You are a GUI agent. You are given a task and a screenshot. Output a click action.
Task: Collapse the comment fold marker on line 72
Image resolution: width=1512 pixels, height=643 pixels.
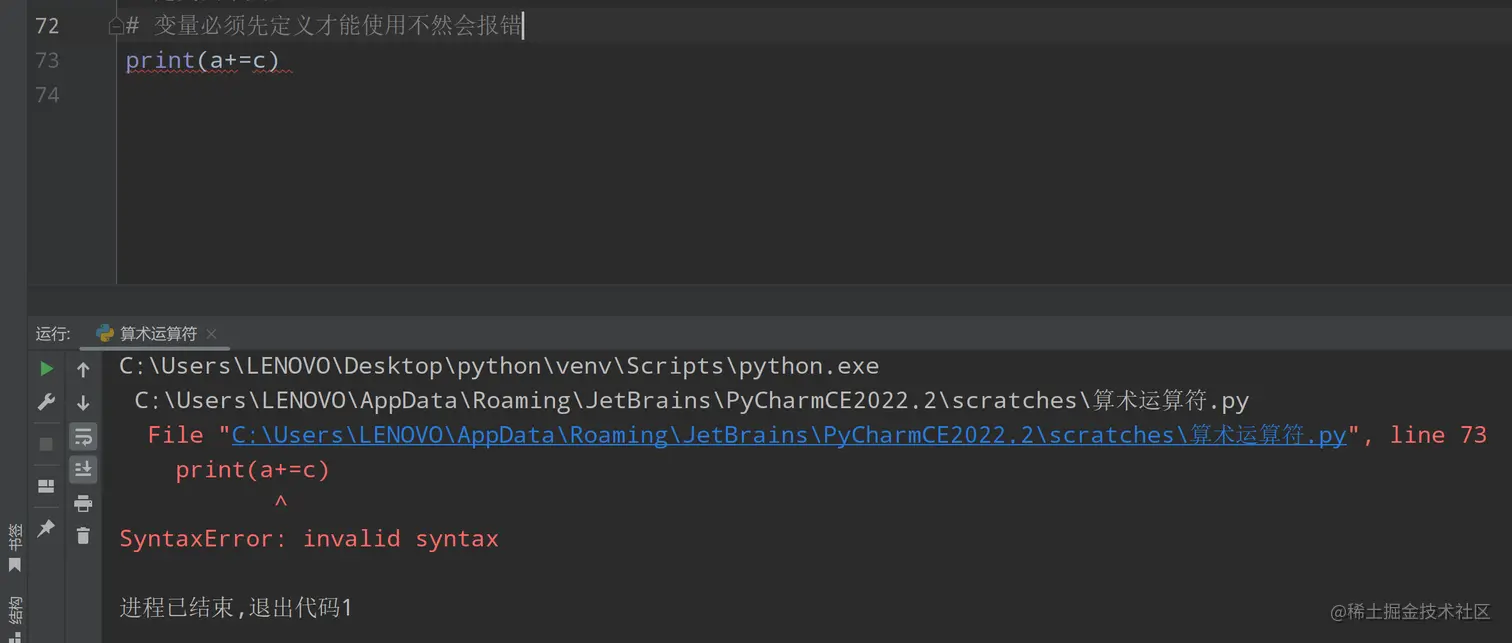[x=116, y=27]
